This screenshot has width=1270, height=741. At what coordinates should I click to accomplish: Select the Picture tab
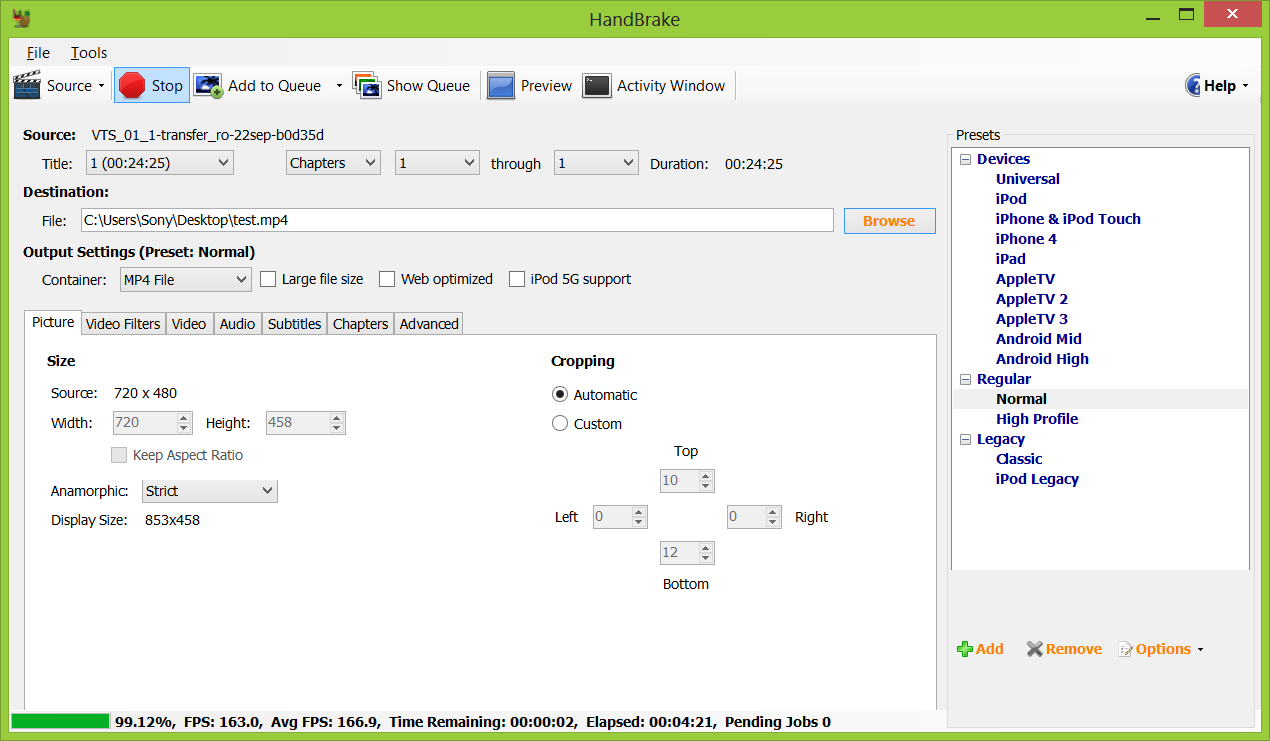pos(53,322)
